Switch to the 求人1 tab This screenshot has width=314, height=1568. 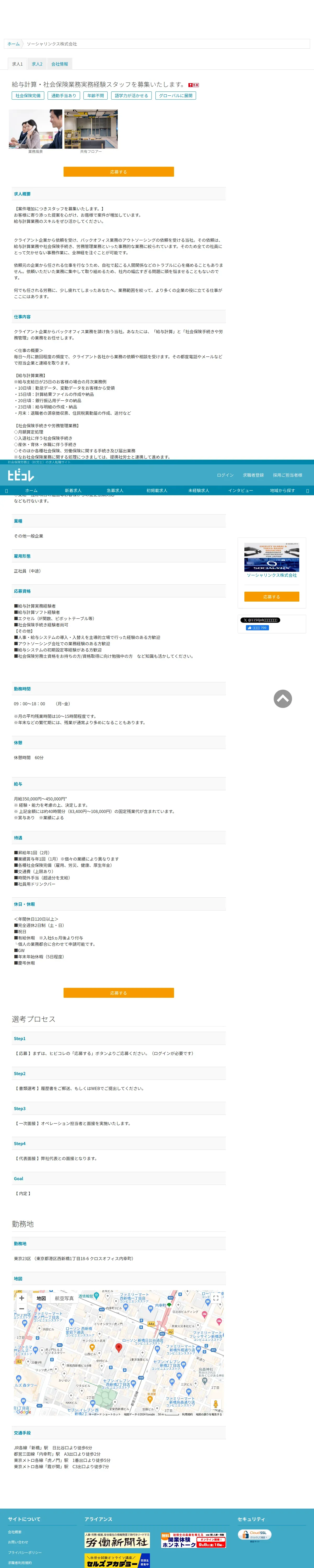17,64
